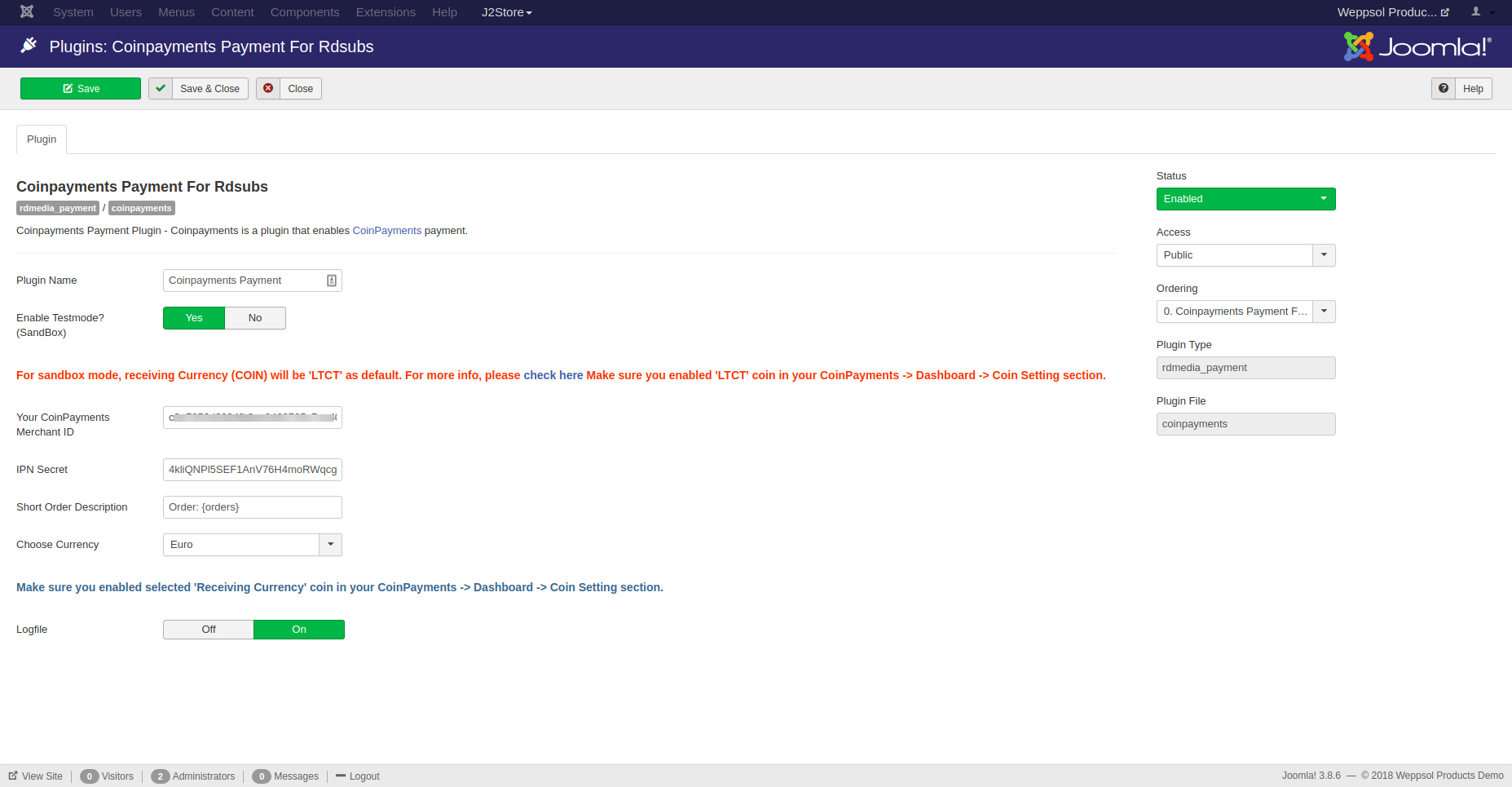Image resolution: width=1512 pixels, height=787 pixels.
Task: Click the Short Order Description field
Action: click(253, 507)
